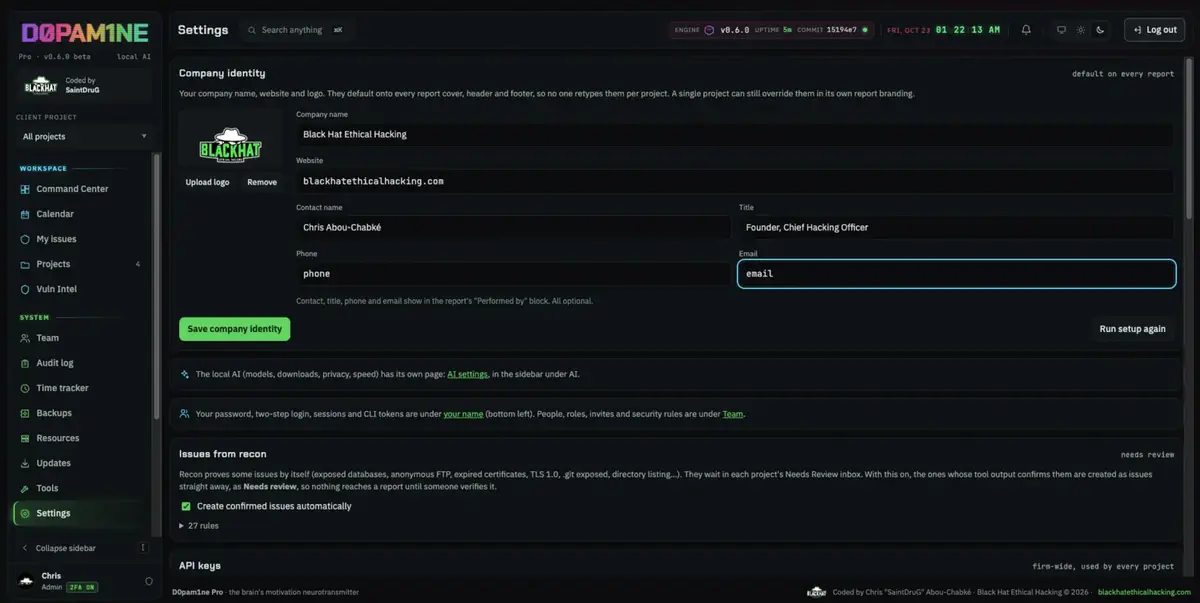Collapse the sidebar using the chevron
Viewport: 1200px width, 603px height.
(25, 548)
